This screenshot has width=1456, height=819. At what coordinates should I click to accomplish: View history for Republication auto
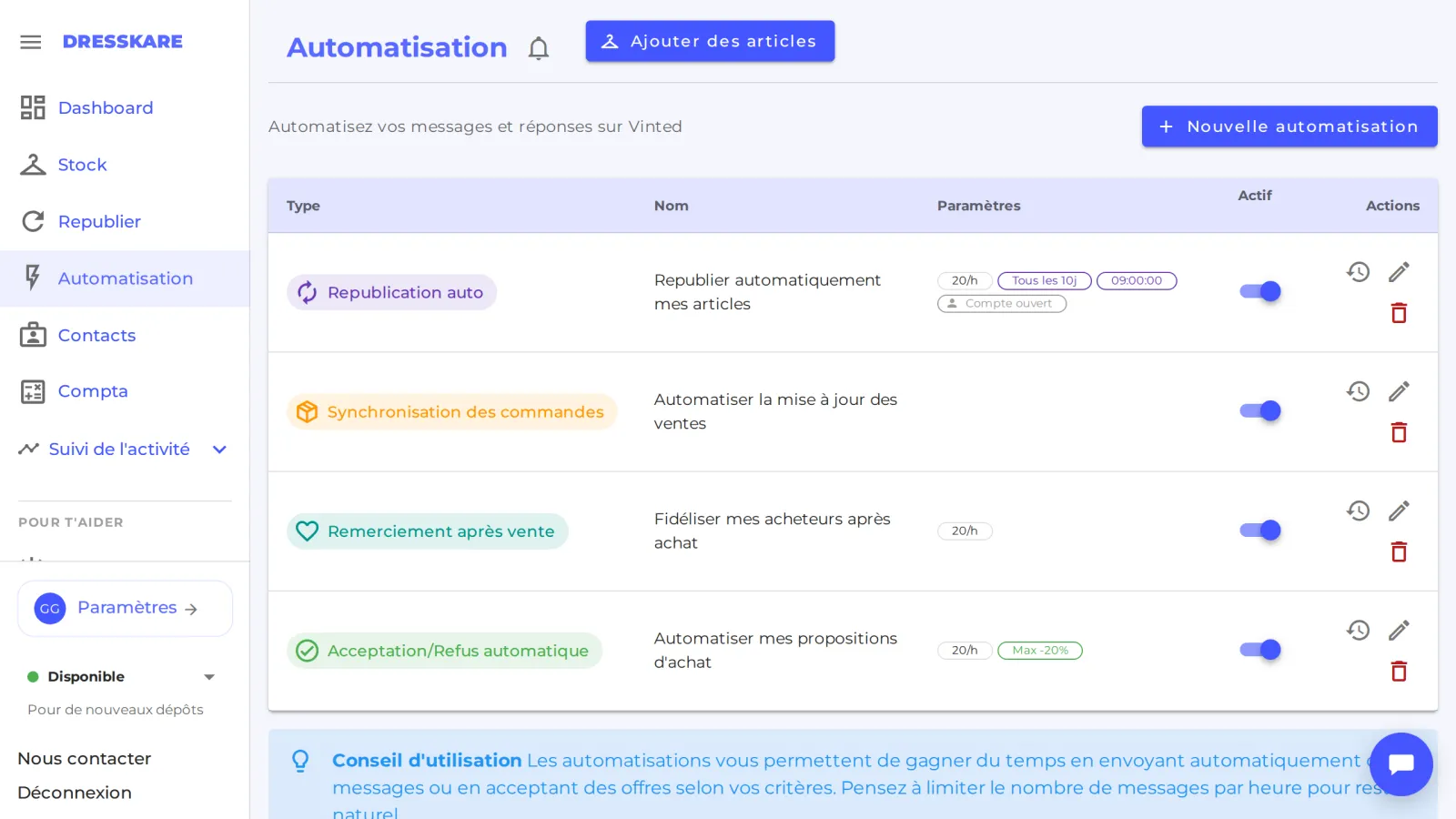(1359, 271)
